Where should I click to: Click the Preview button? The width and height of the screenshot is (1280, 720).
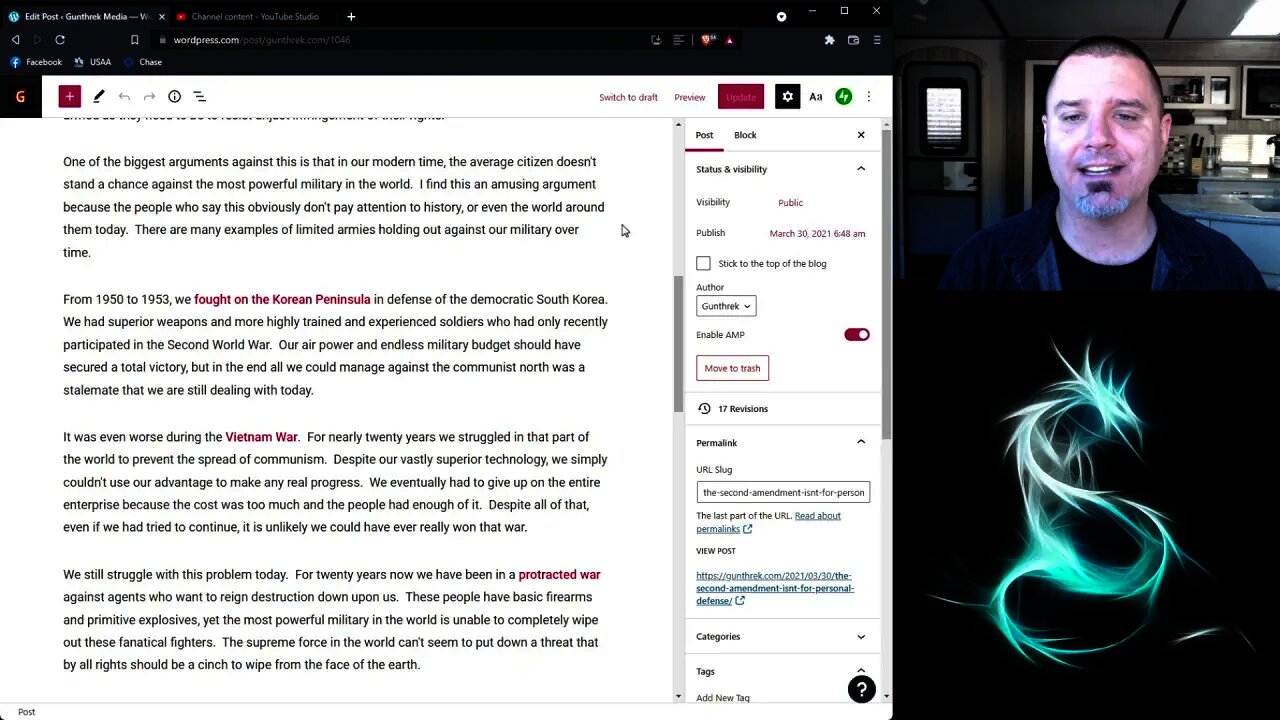coord(689,97)
